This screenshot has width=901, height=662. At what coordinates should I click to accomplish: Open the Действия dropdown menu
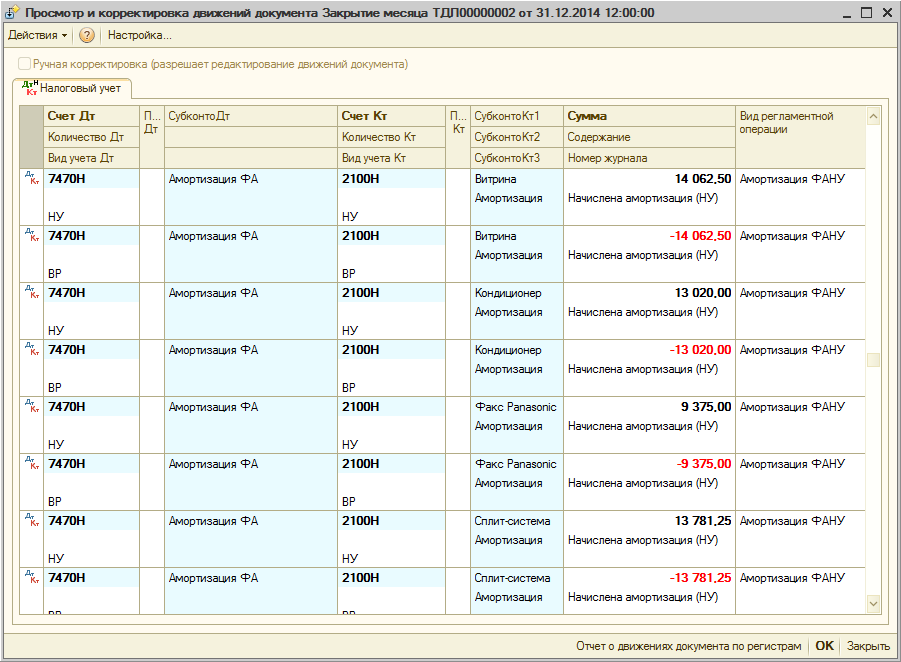click(37, 35)
